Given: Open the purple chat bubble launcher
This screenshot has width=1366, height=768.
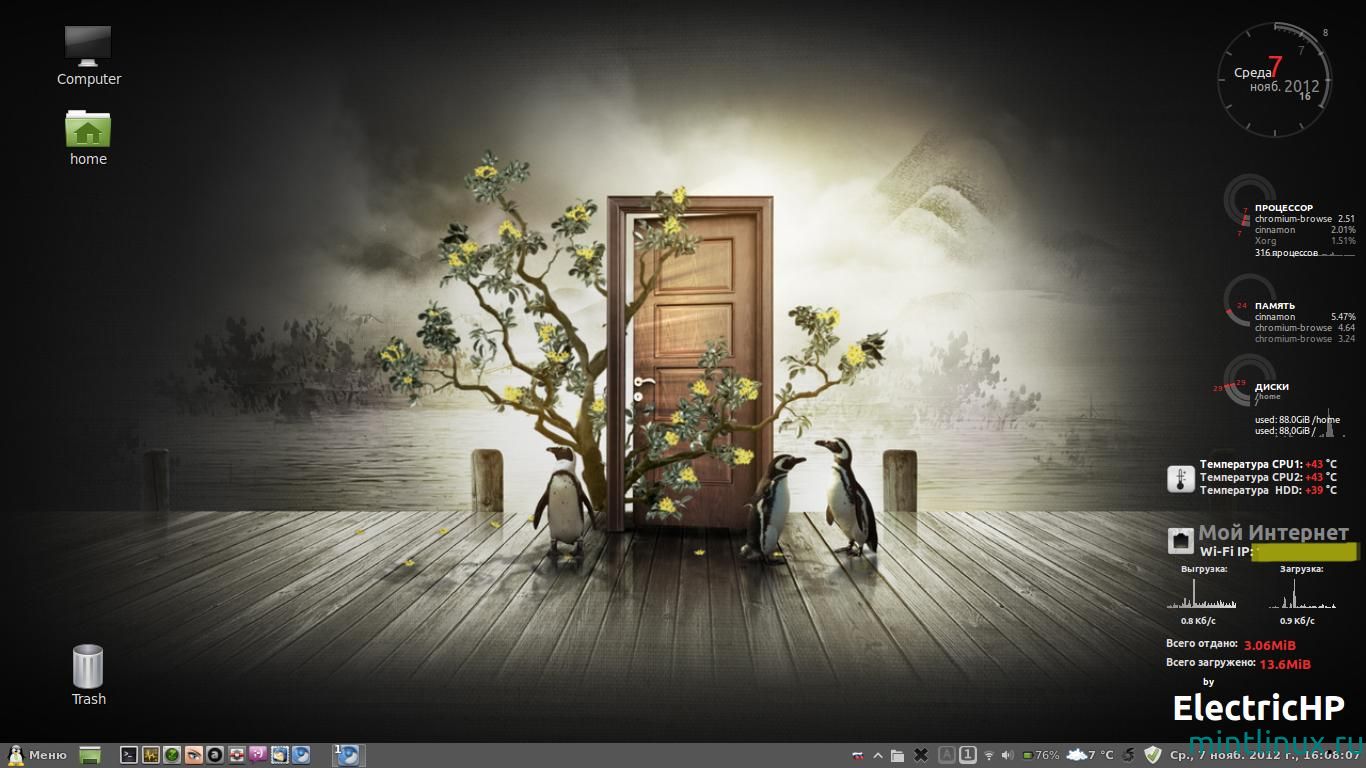Looking at the screenshot, I should pos(258,755).
